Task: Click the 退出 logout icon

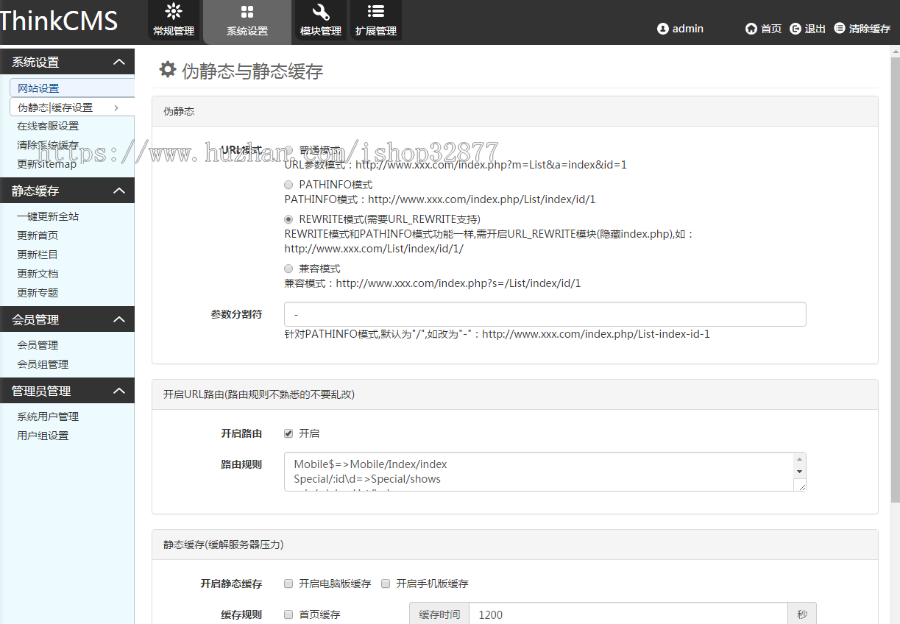Action: click(795, 29)
